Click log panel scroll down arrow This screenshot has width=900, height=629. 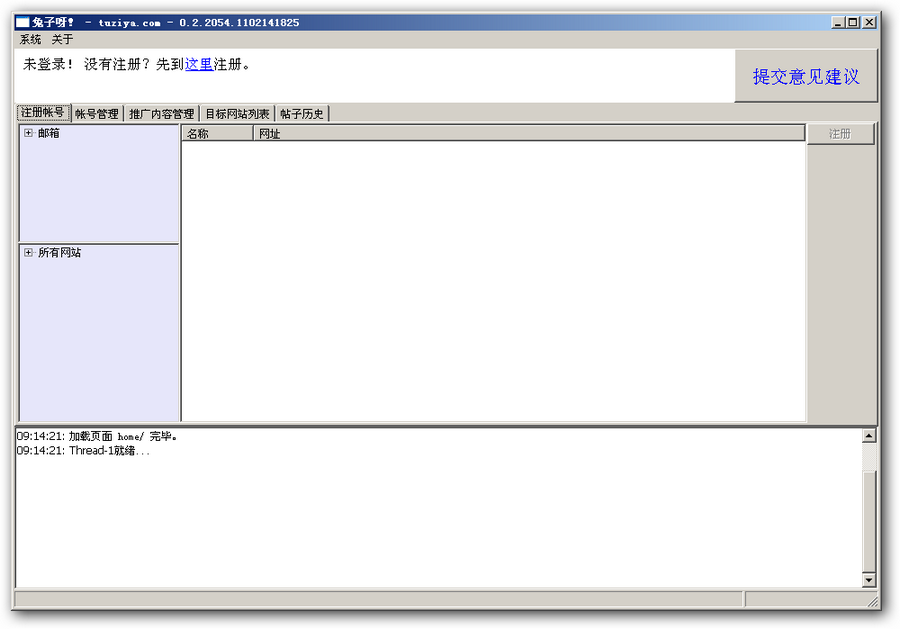click(x=868, y=580)
